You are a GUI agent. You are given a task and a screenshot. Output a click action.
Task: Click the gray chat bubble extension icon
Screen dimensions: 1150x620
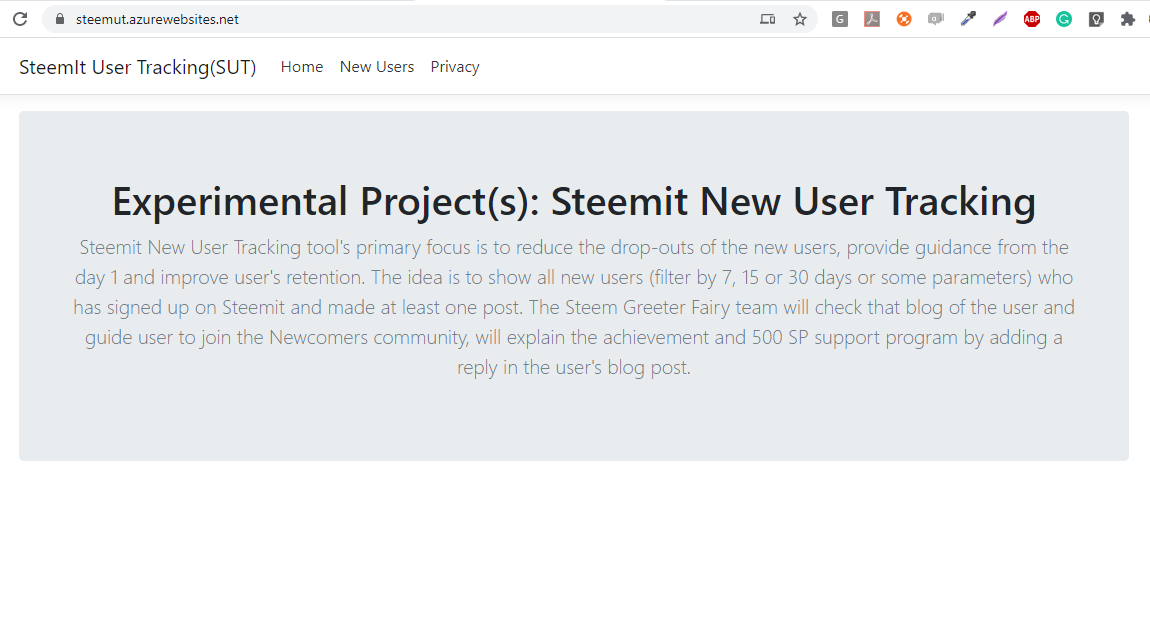coord(936,19)
